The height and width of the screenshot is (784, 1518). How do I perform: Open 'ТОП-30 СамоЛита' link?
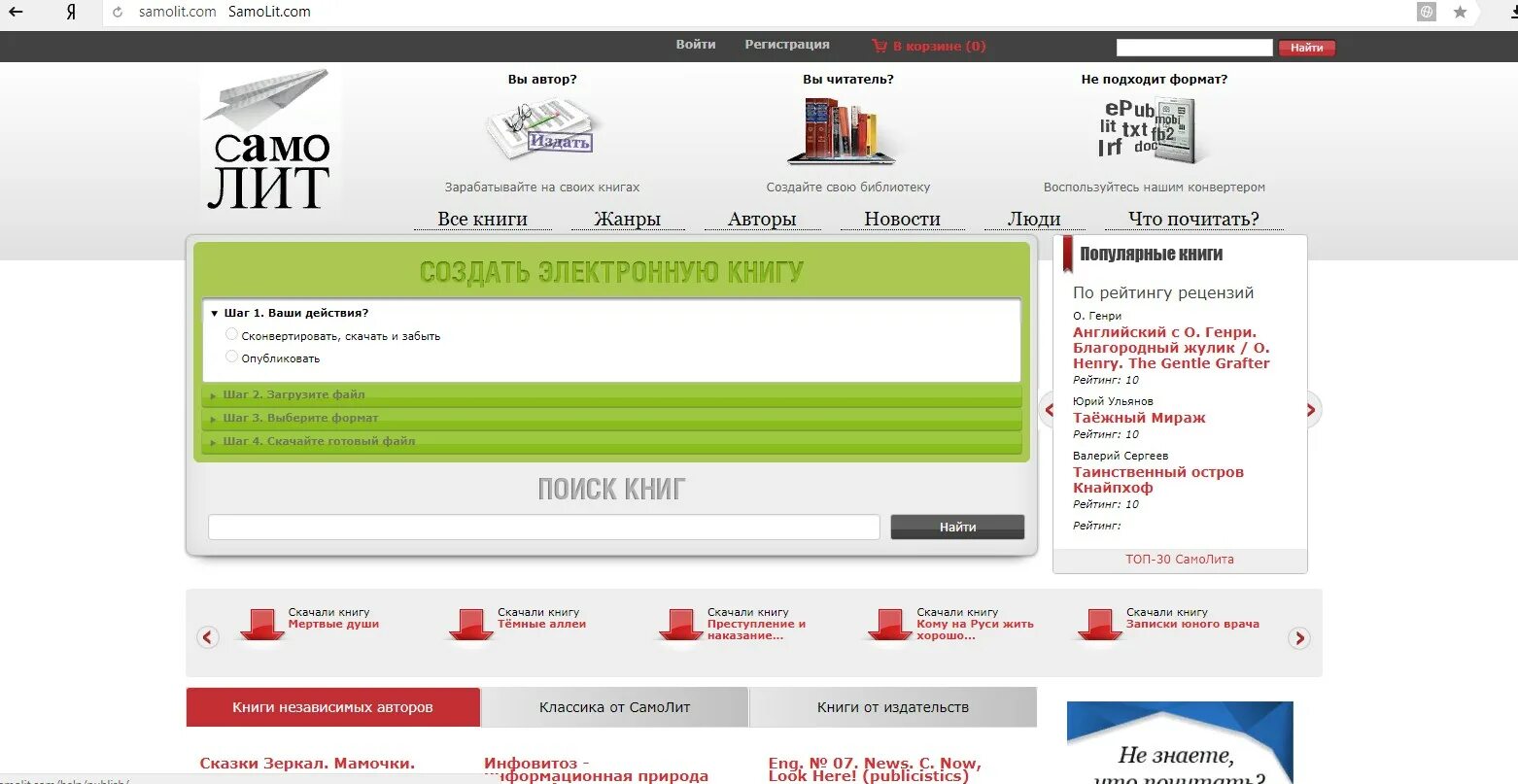pyautogui.click(x=1180, y=560)
